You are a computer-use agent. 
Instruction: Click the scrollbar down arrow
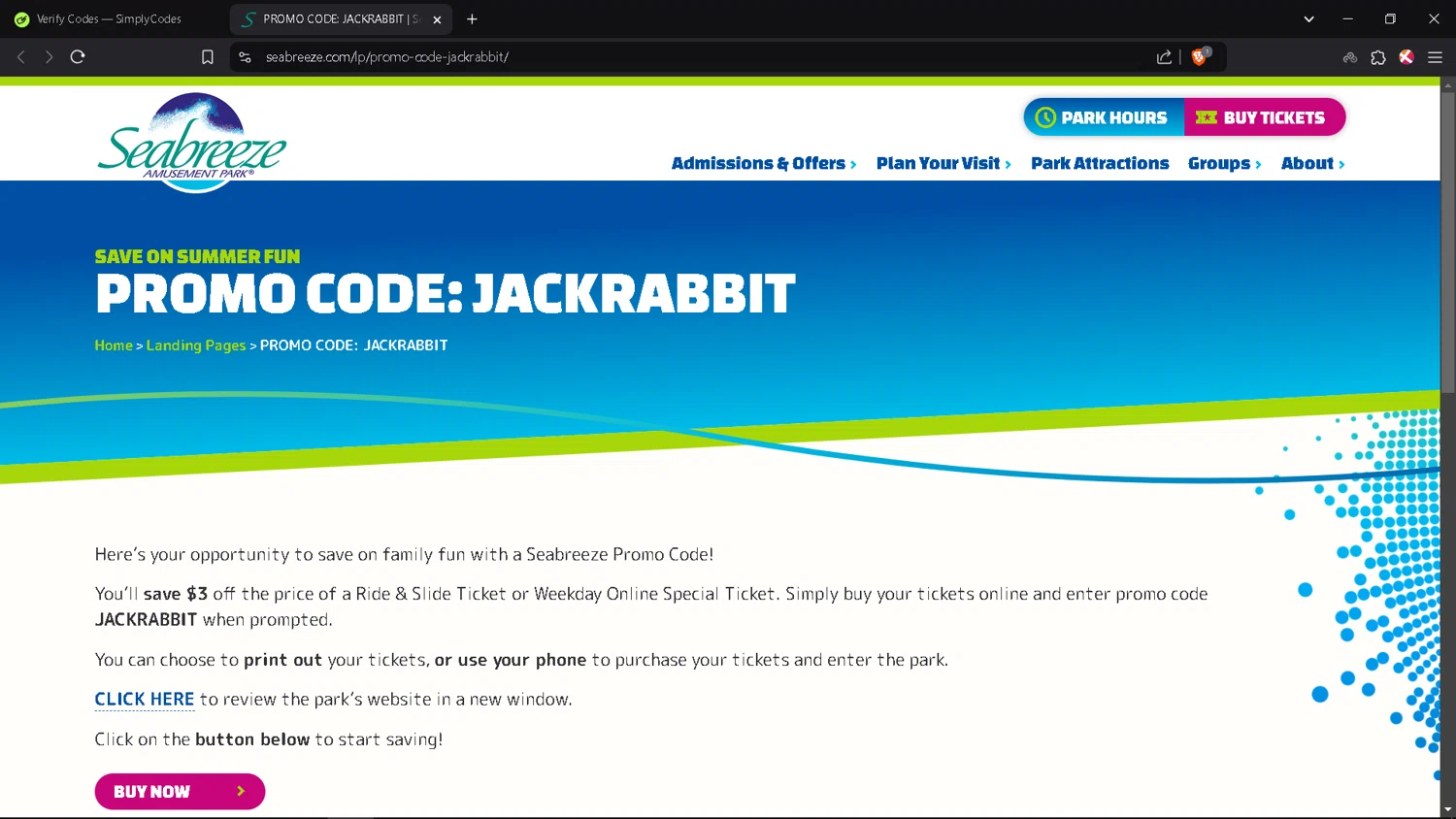point(1447,809)
